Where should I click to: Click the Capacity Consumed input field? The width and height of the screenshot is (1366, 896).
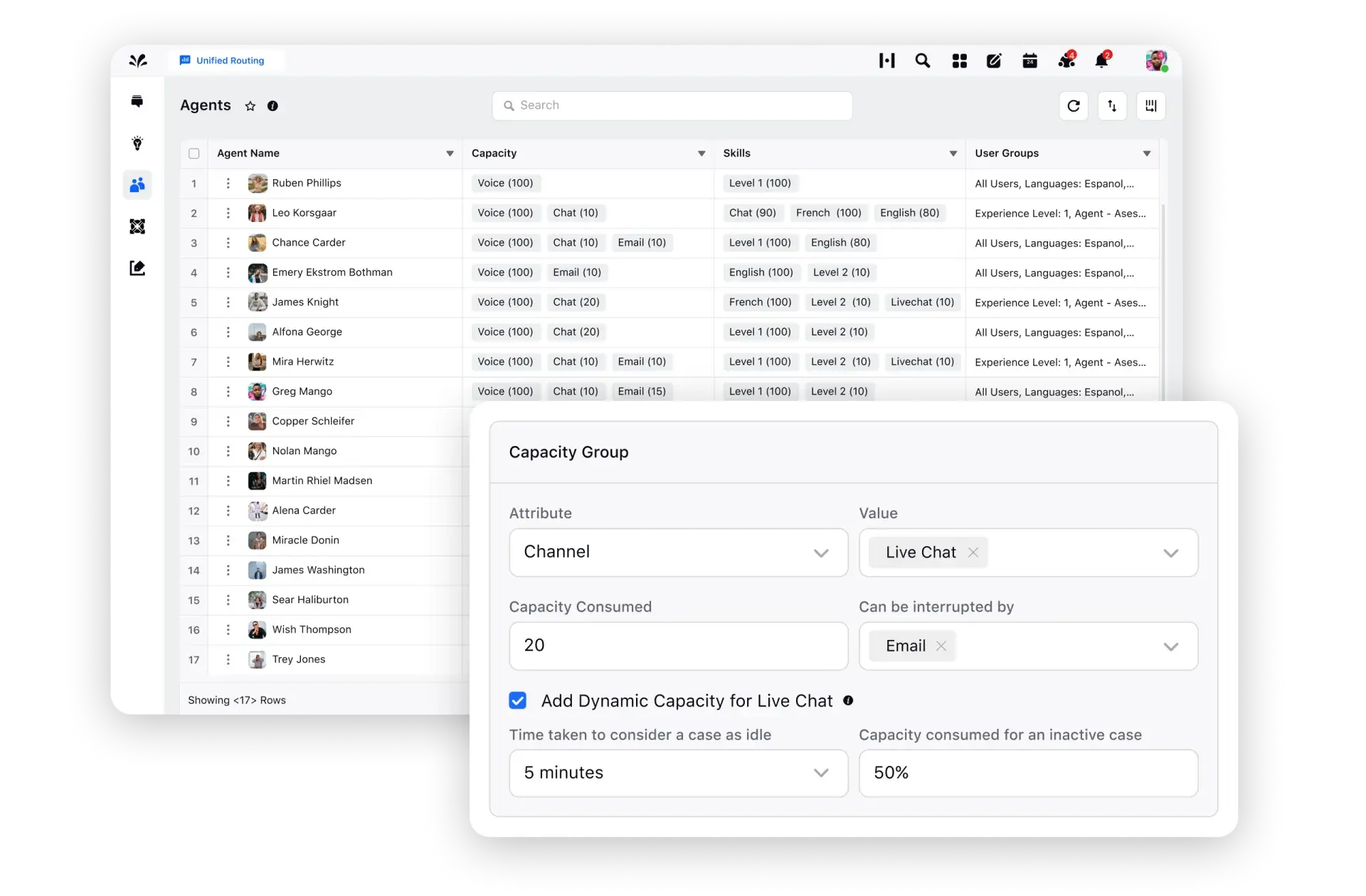pyautogui.click(x=677, y=645)
